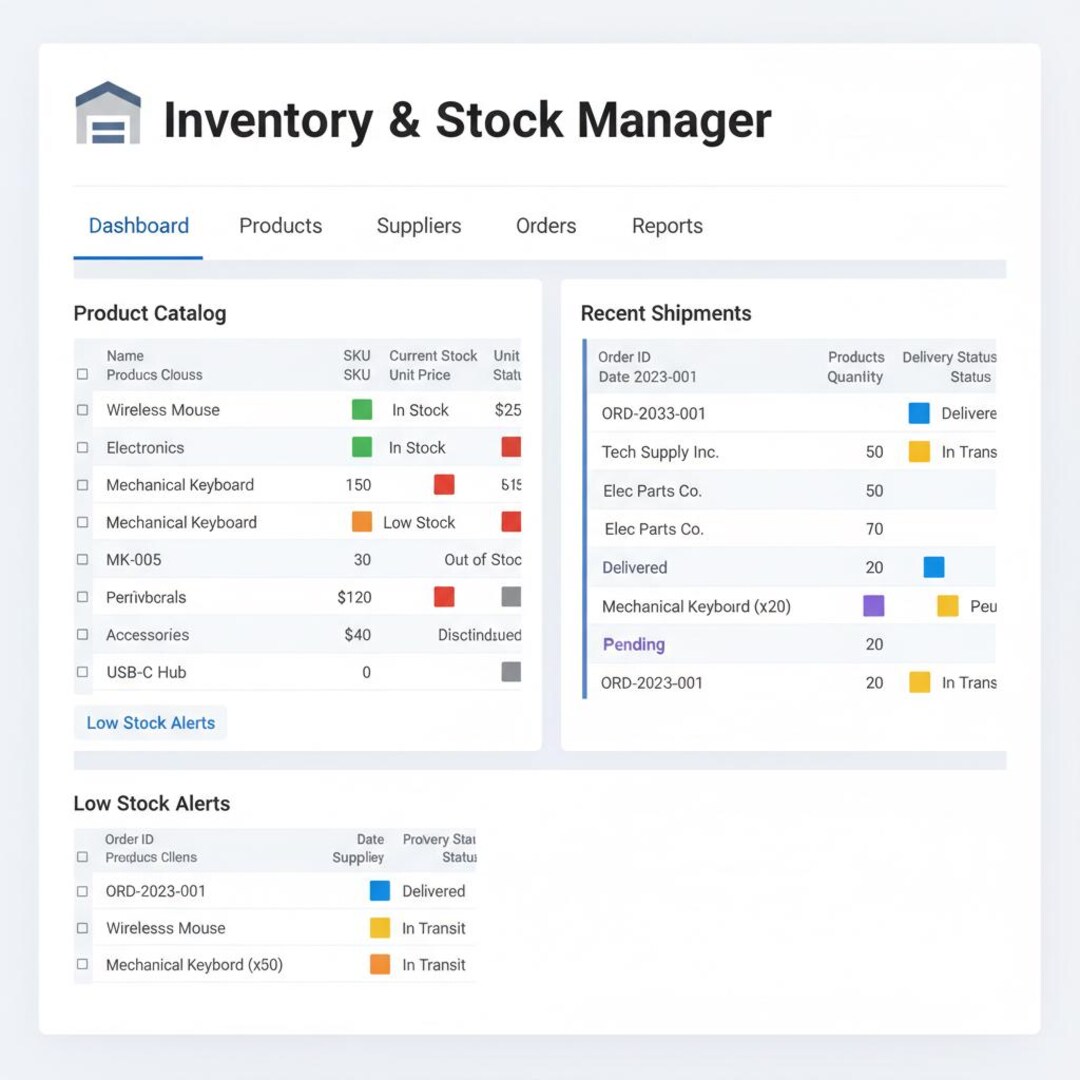Check the Low Stock Alerts ORD-2023-001 checkbox
This screenshot has height=1080, width=1080.
click(83, 891)
